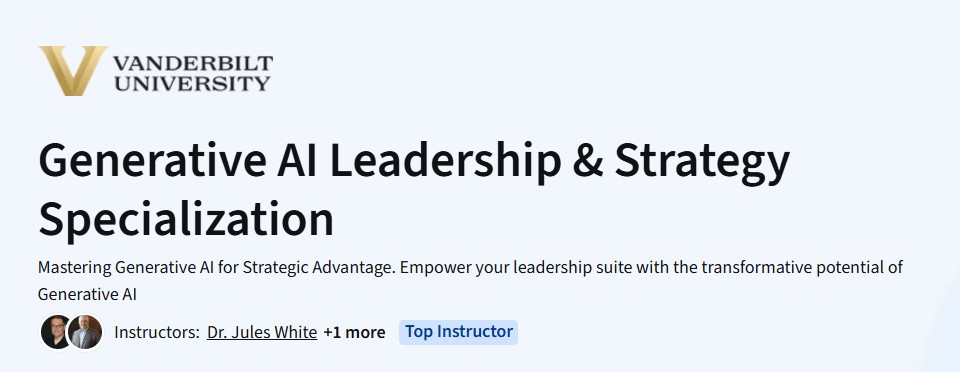This screenshot has width=960, height=372.
Task: Click 'Generative AI' on the description's second line
Action: pos(87,294)
